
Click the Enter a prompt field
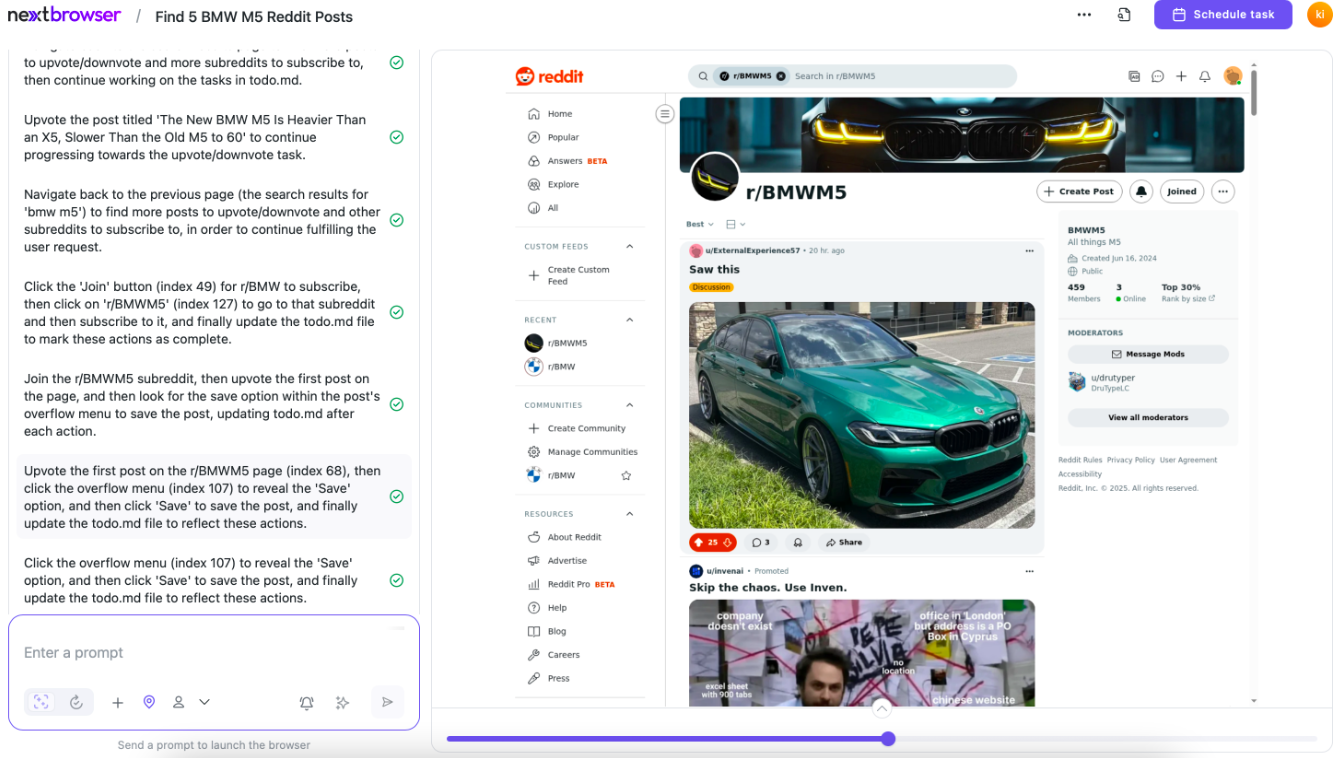point(214,653)
